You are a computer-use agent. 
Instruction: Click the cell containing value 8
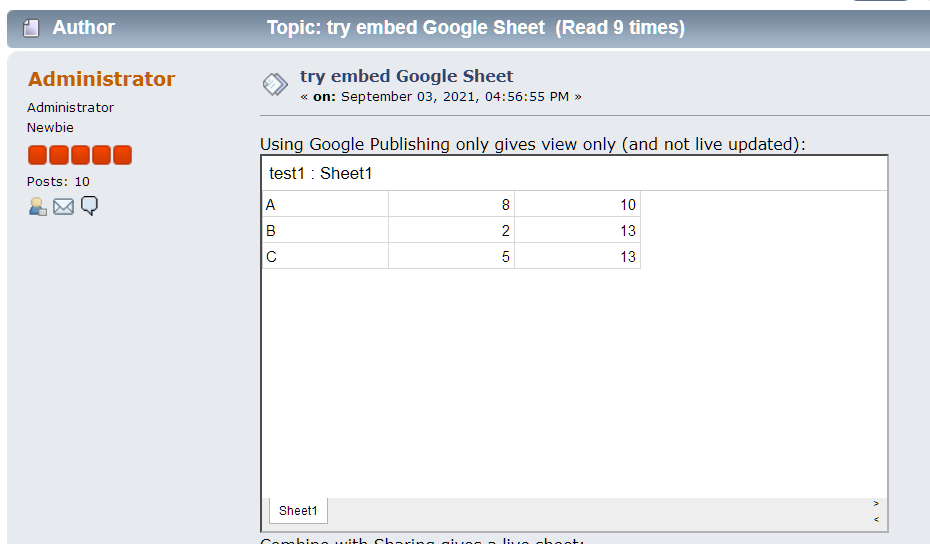[x=451, y=204]
